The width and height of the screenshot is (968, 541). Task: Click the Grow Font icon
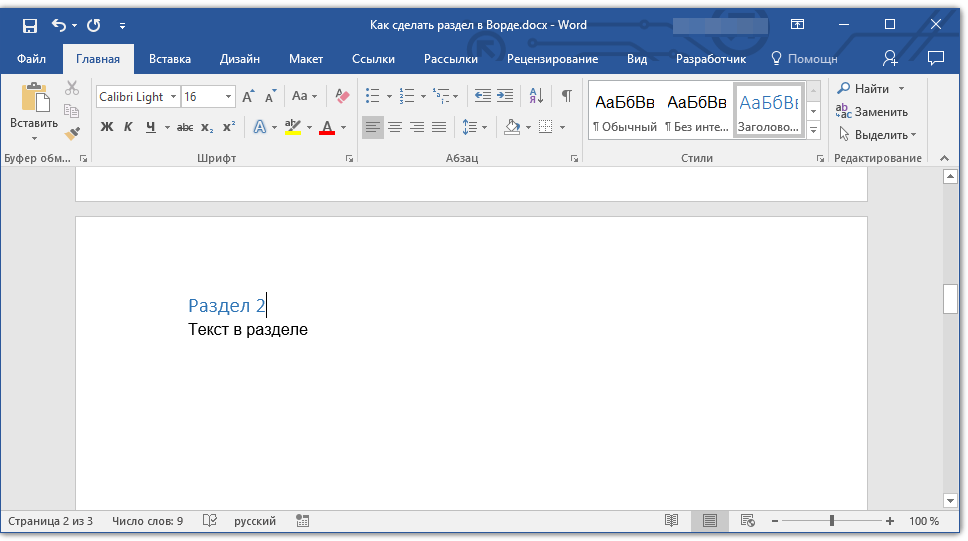[248, 97]
